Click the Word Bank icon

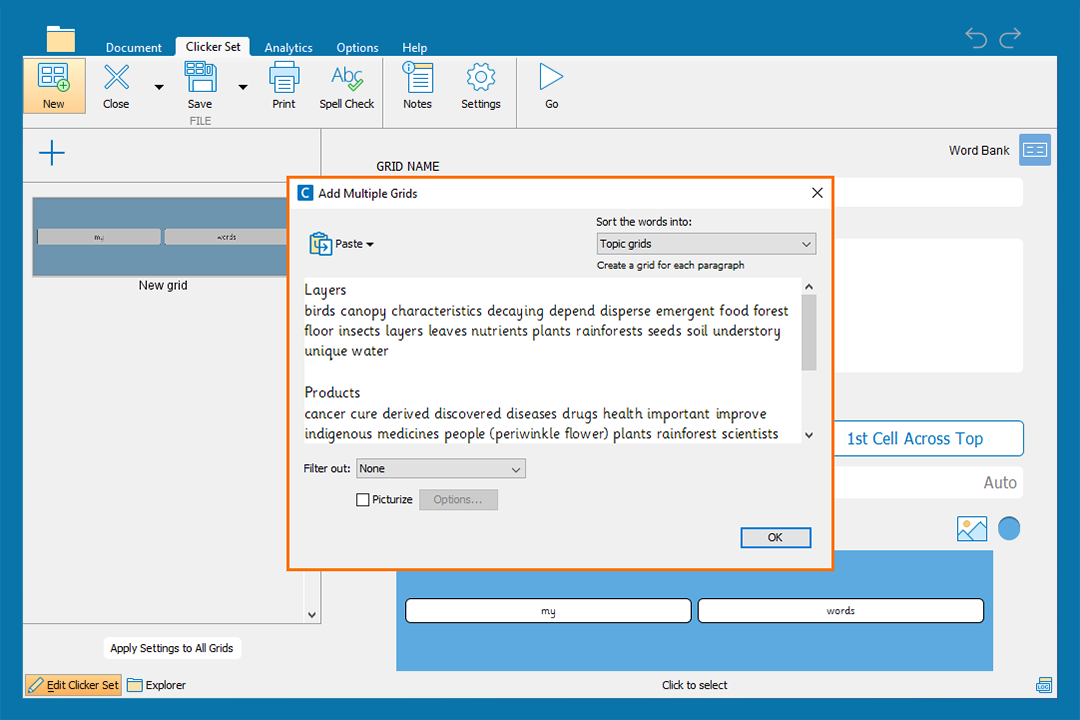click(x=1035, y=150)
